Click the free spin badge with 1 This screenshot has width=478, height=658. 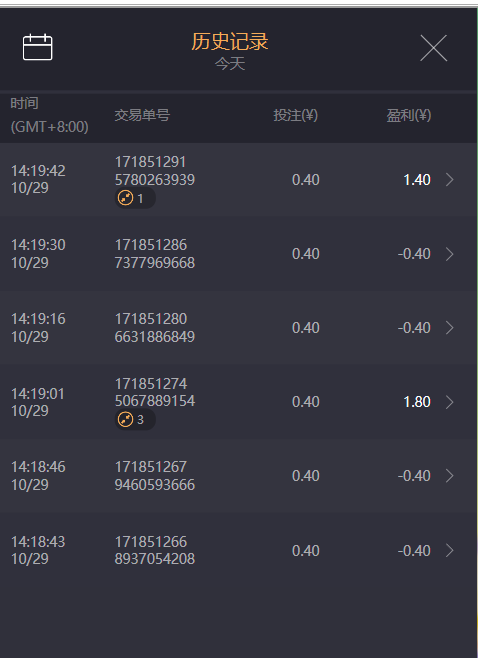pos(135,198)
